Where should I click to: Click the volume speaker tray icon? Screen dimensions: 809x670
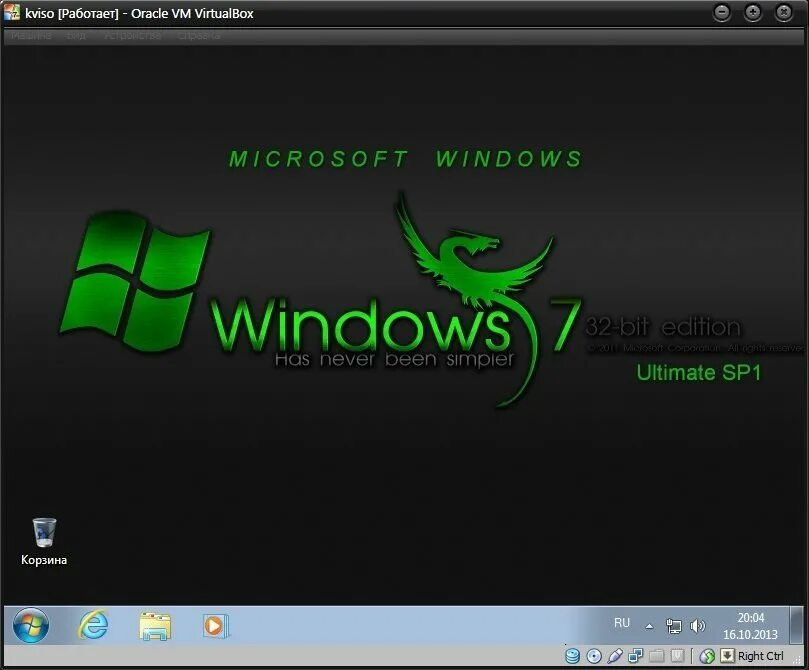point(698,626)
